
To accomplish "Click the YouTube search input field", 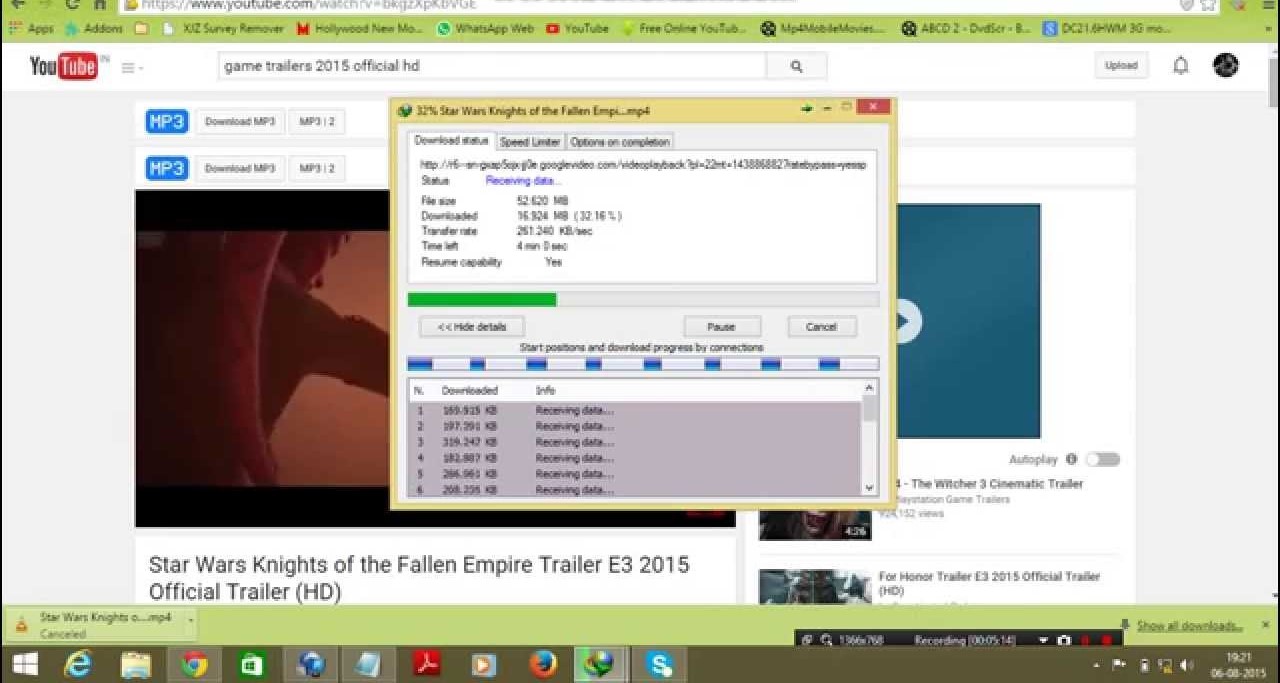I will [x=492, y=66].
